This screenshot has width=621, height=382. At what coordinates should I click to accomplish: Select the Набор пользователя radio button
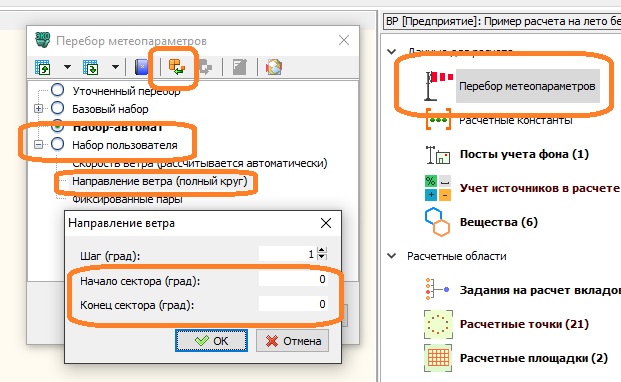tap(57, 144)
